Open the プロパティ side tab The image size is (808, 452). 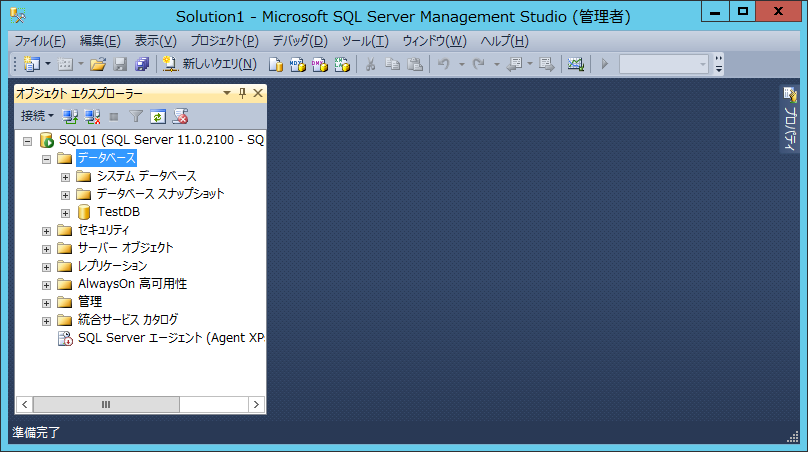click(788, 120)
